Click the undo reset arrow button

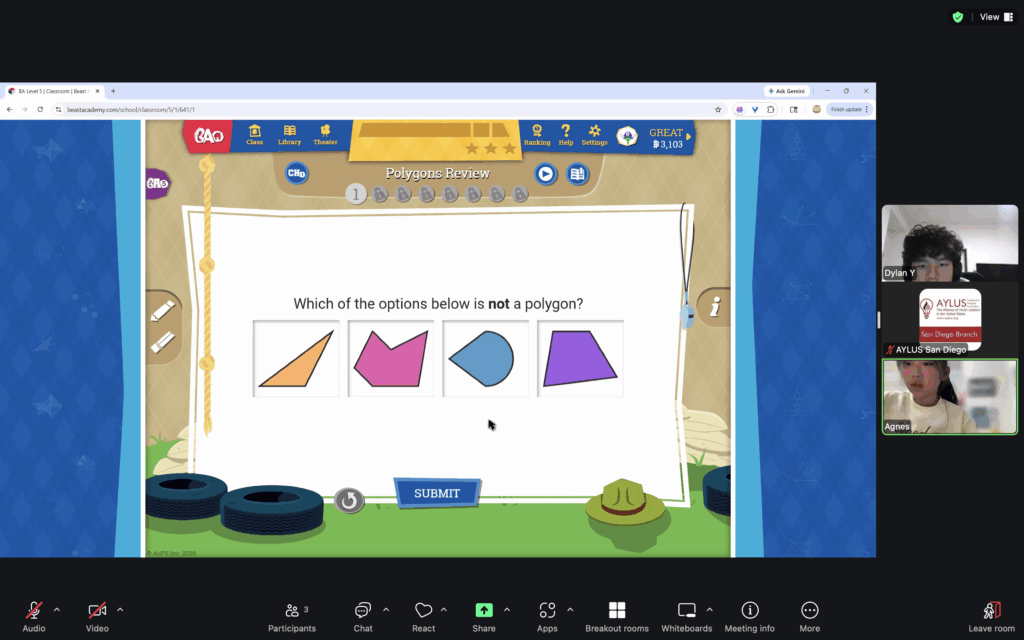(x=348, y=501)
